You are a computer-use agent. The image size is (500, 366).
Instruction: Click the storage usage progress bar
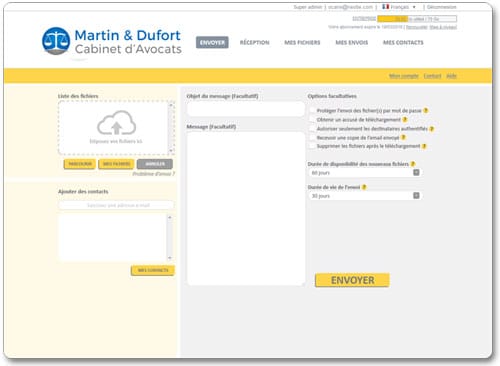click(x=417, y=19)
